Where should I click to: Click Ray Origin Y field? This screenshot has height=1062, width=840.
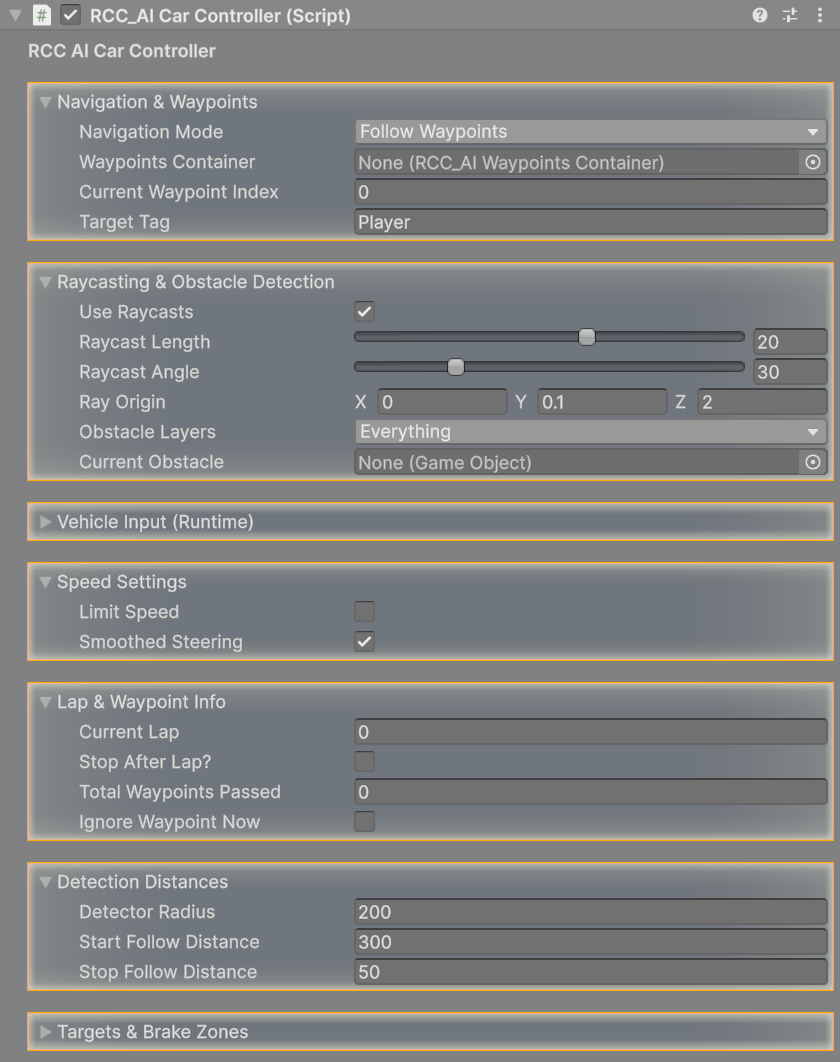(x=602, y=402)
